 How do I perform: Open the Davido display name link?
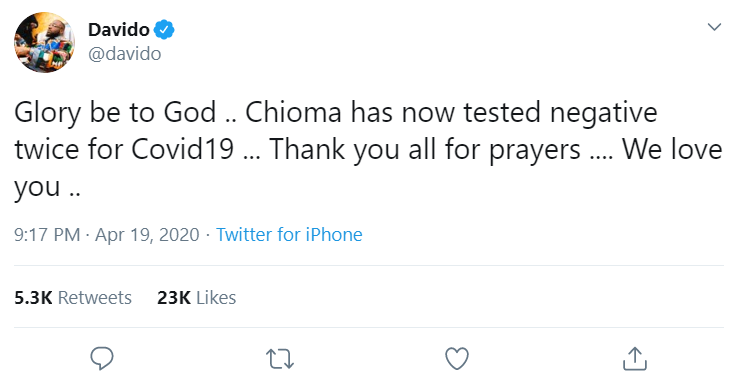119,30
